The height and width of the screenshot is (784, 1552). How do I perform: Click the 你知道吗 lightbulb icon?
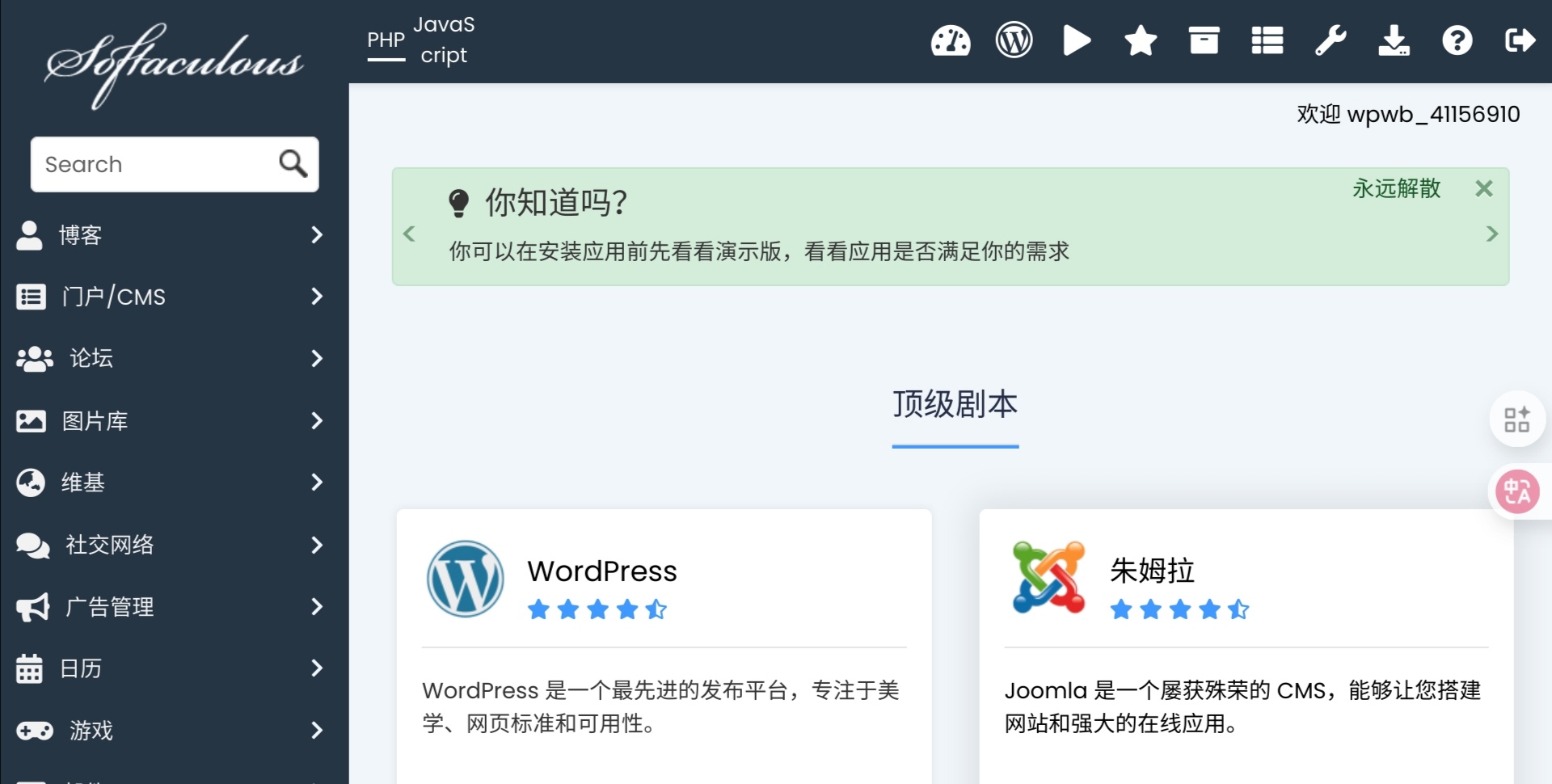coord(458,203)
